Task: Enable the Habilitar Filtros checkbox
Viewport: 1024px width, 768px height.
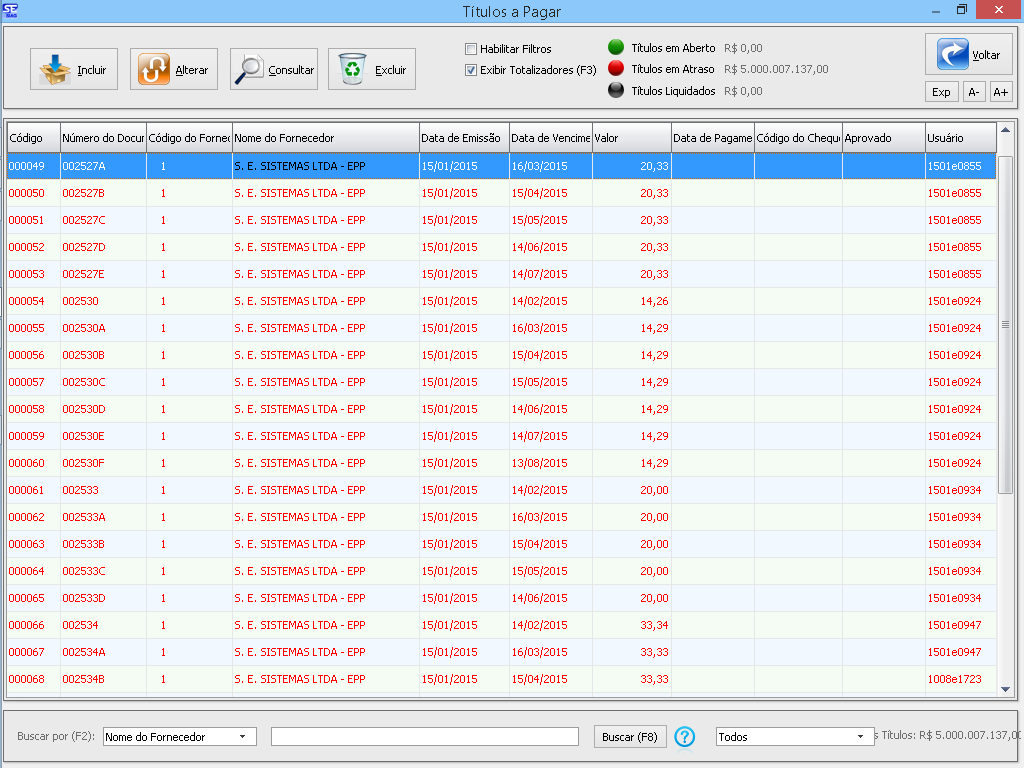Action: point(471,49)
